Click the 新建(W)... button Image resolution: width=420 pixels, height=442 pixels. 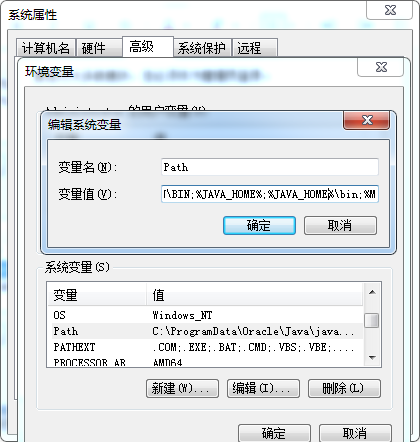pyautogui.click(x=182, y=388)
